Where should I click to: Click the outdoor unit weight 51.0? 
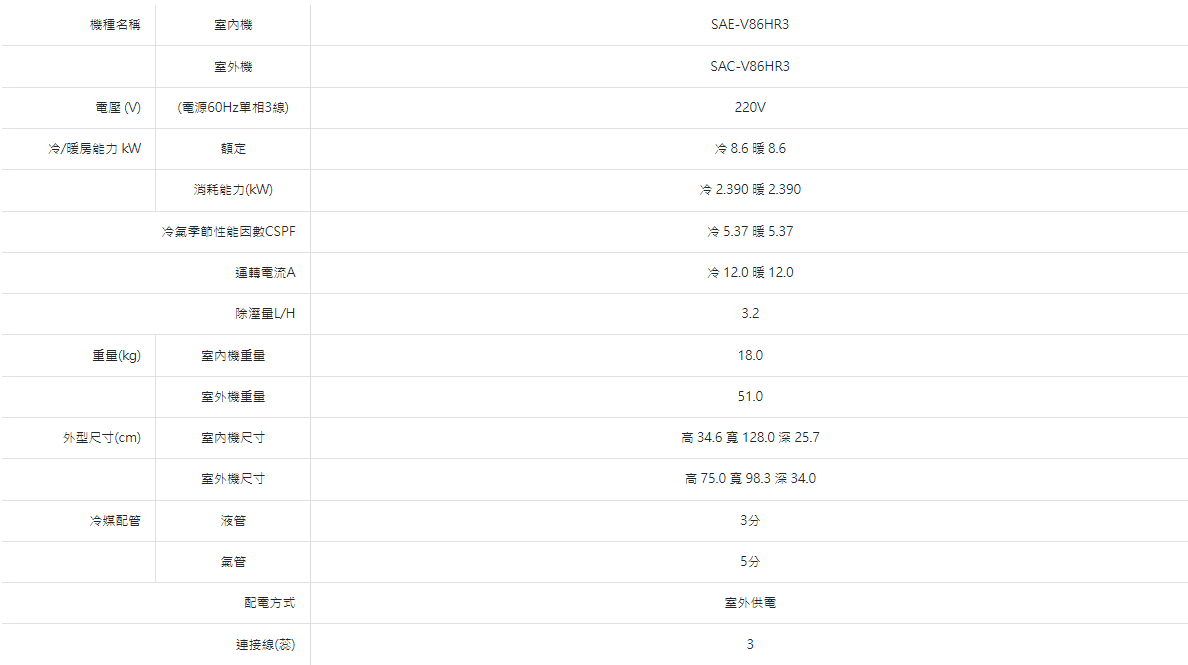(749, 396)
